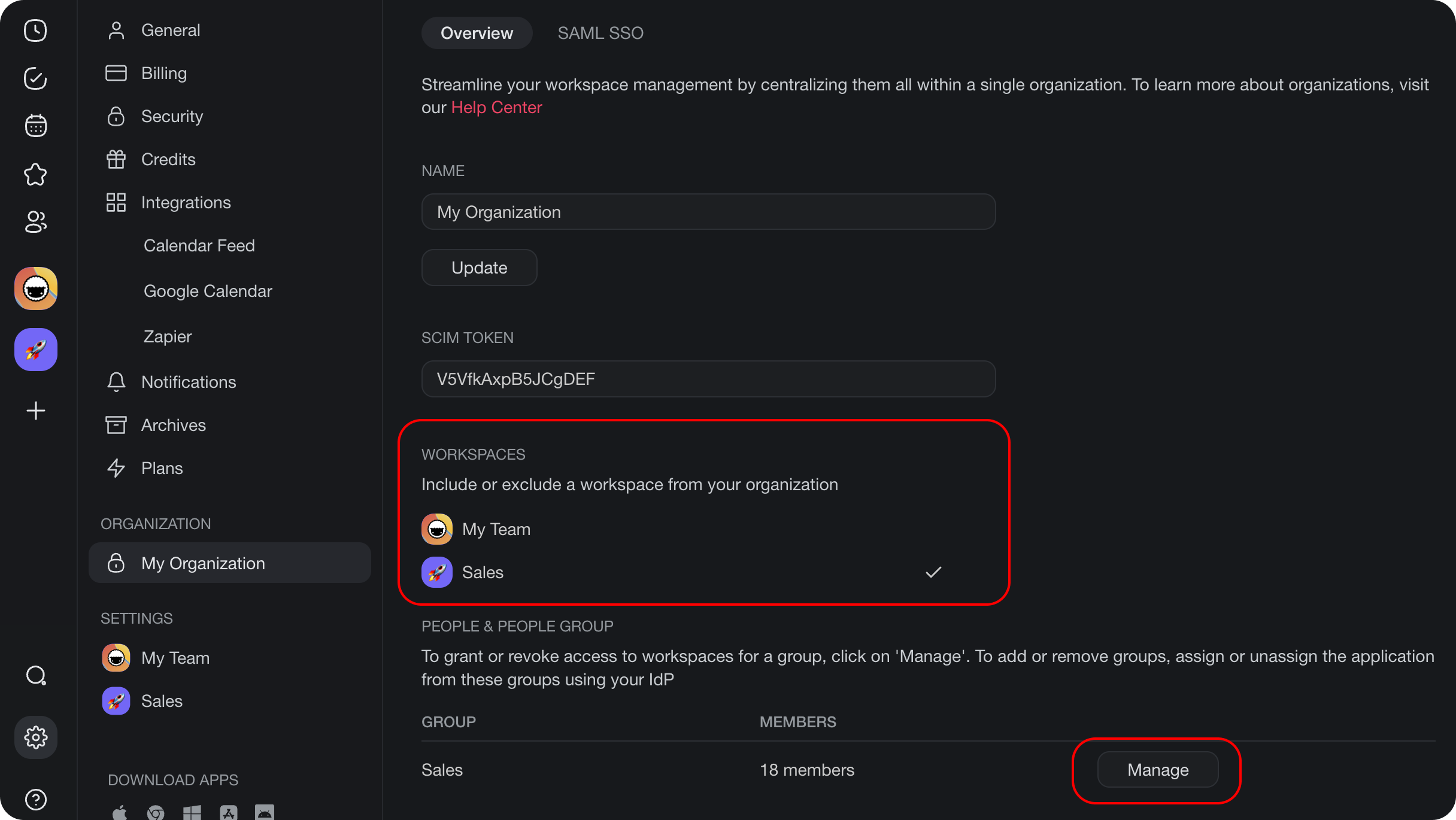Open the Help Center link
This screenshot has height=820, width=1456.
point(496,108)
